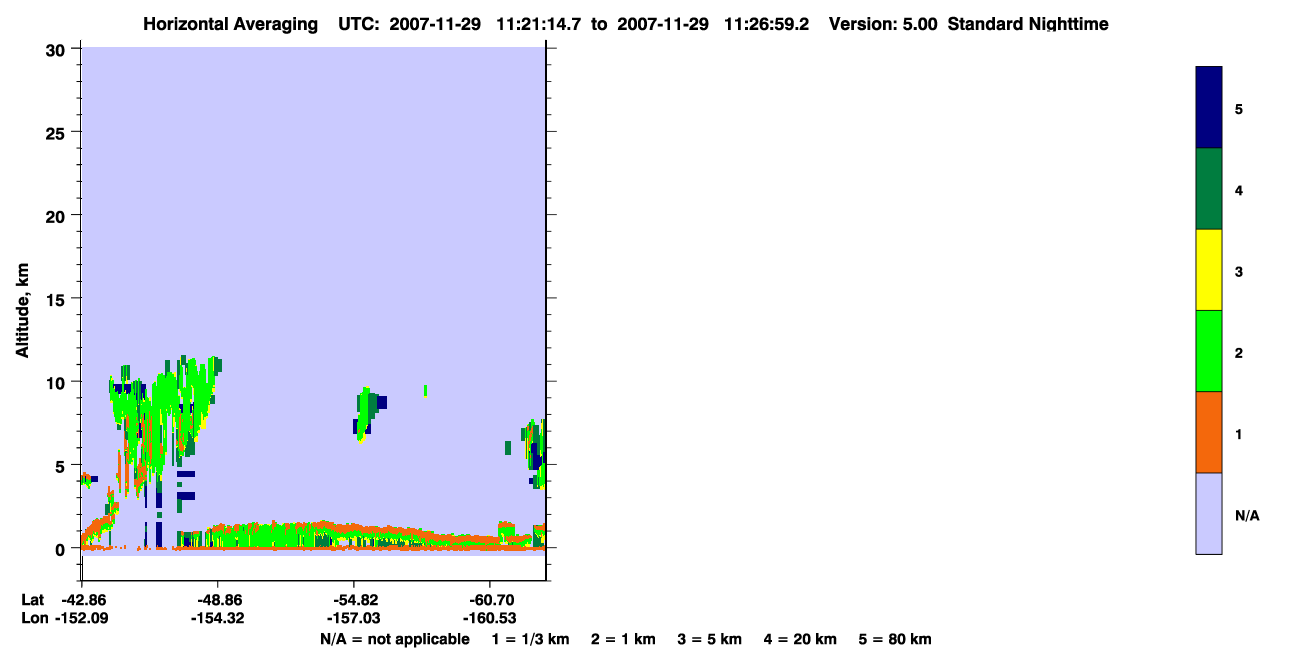Click longitude value -160.53
The width and height of the screenshot is (1300, 667).
coord(490,619)
